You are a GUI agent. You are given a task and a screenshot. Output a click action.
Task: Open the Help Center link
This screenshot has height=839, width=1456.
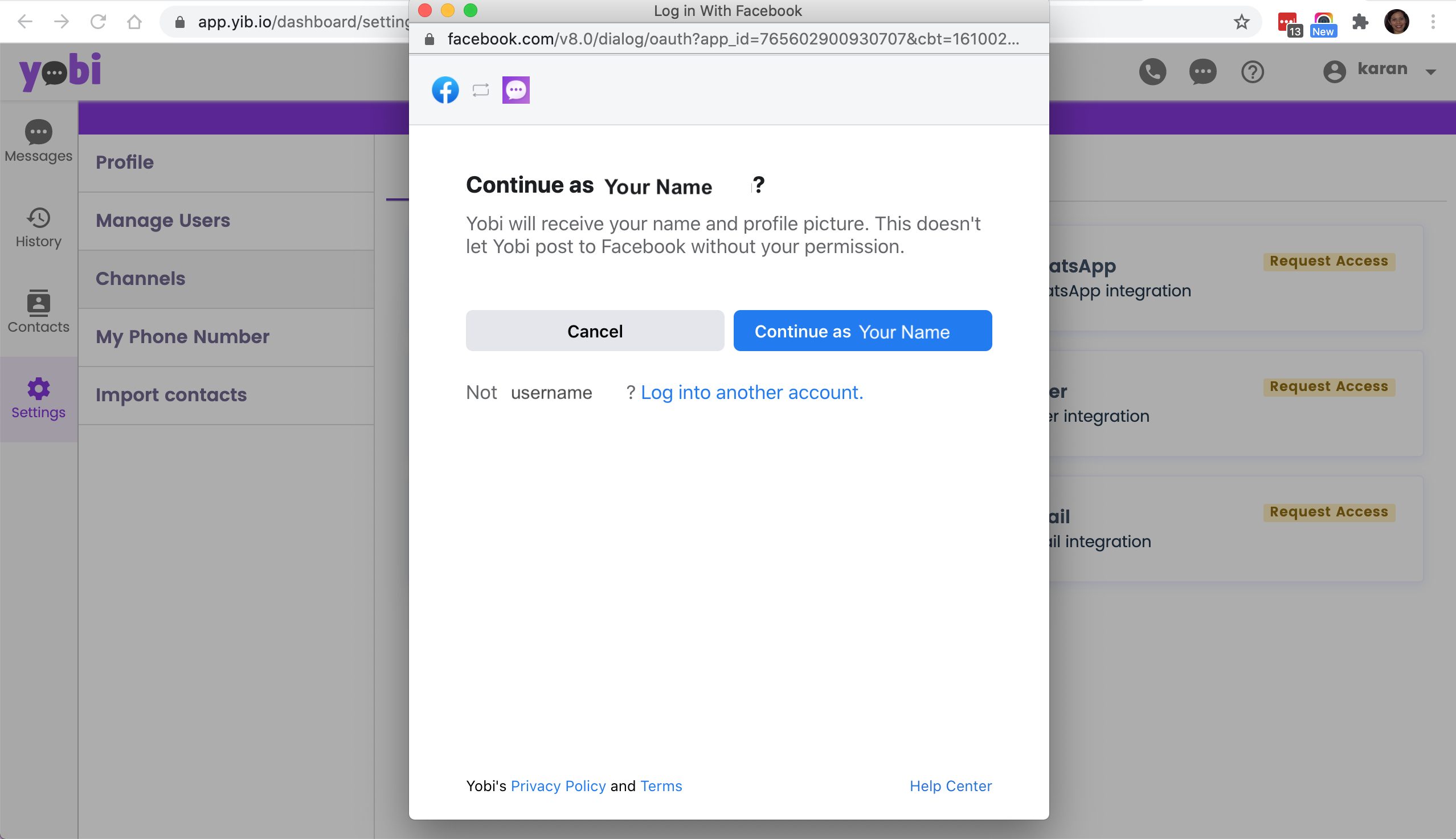(x=951, y=786)
